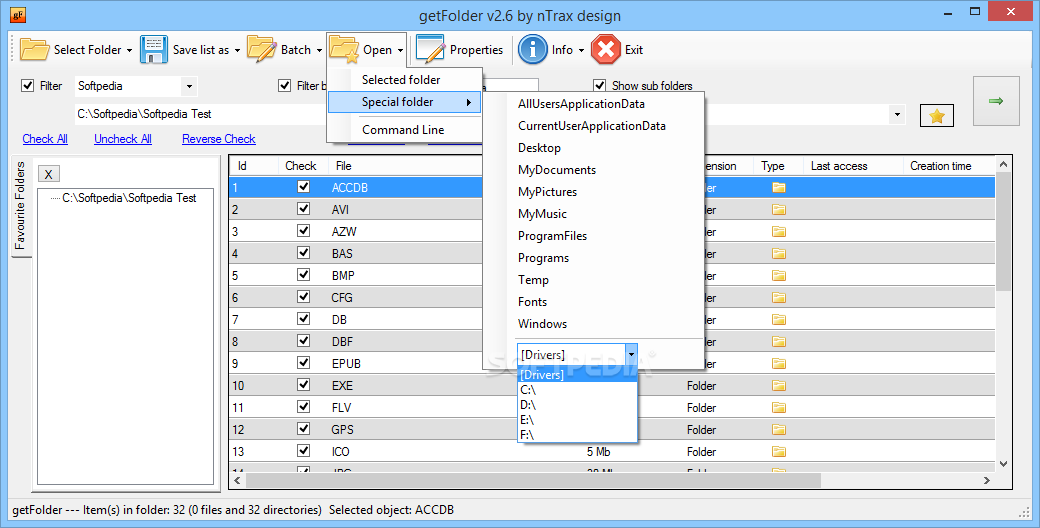The image size is (1040, 528).
Task: Expand the Select Folder dropdown arrow
Action: coord(129,50)
